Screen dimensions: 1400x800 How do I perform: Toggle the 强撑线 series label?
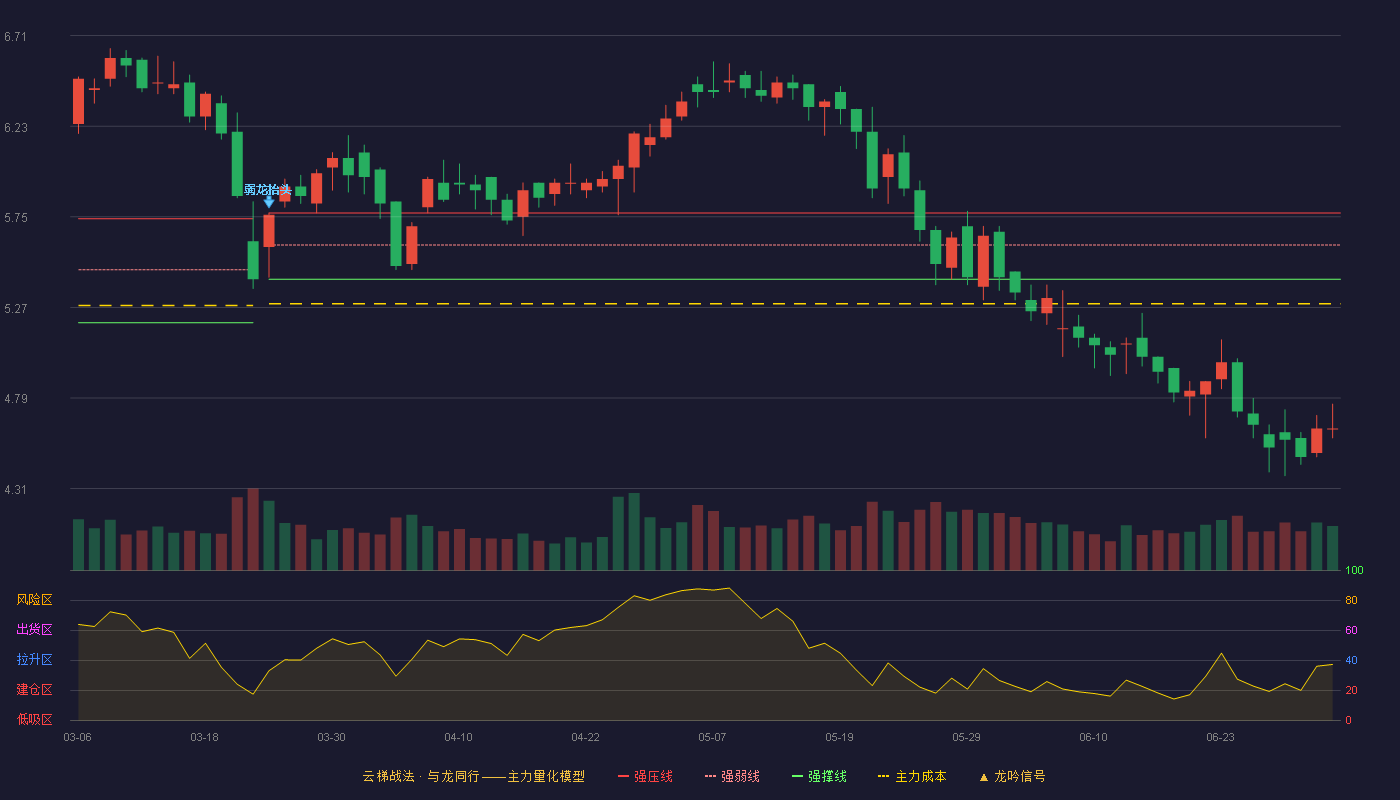(827, 776)
